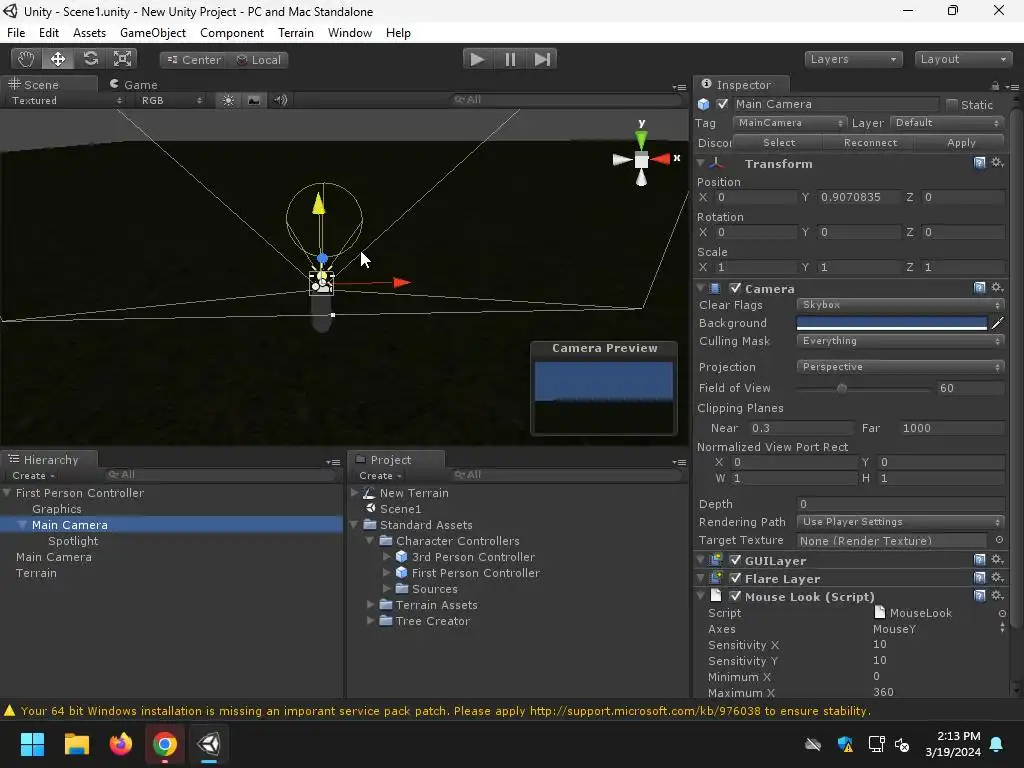Image resolution: width=1024 pixels, height=768 pixels.
Task: Click the Field of View slider
Action: pos(865,389)
